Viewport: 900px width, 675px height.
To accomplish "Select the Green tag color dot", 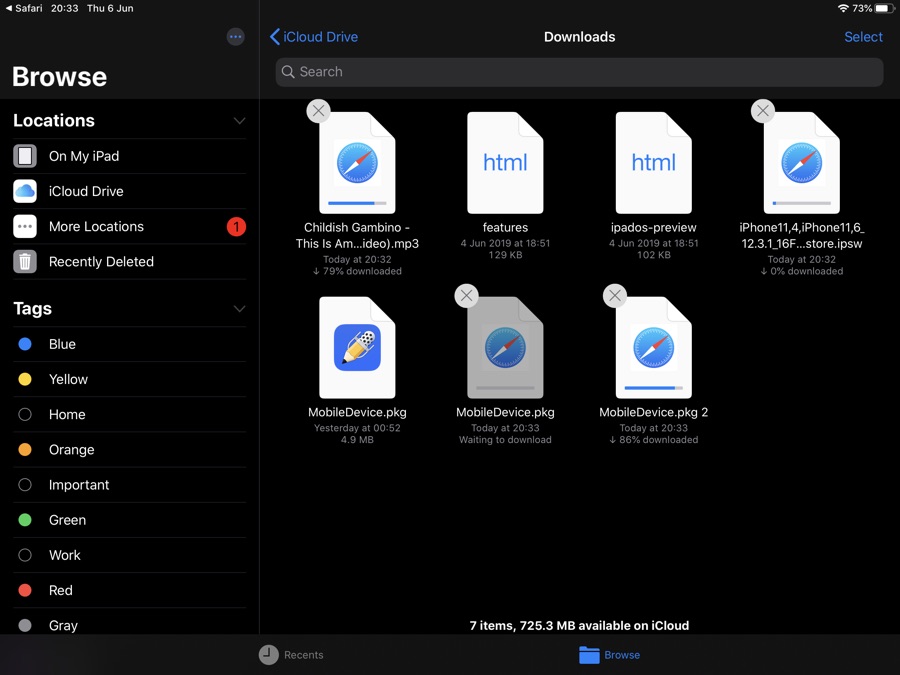I will pos(25,519).
